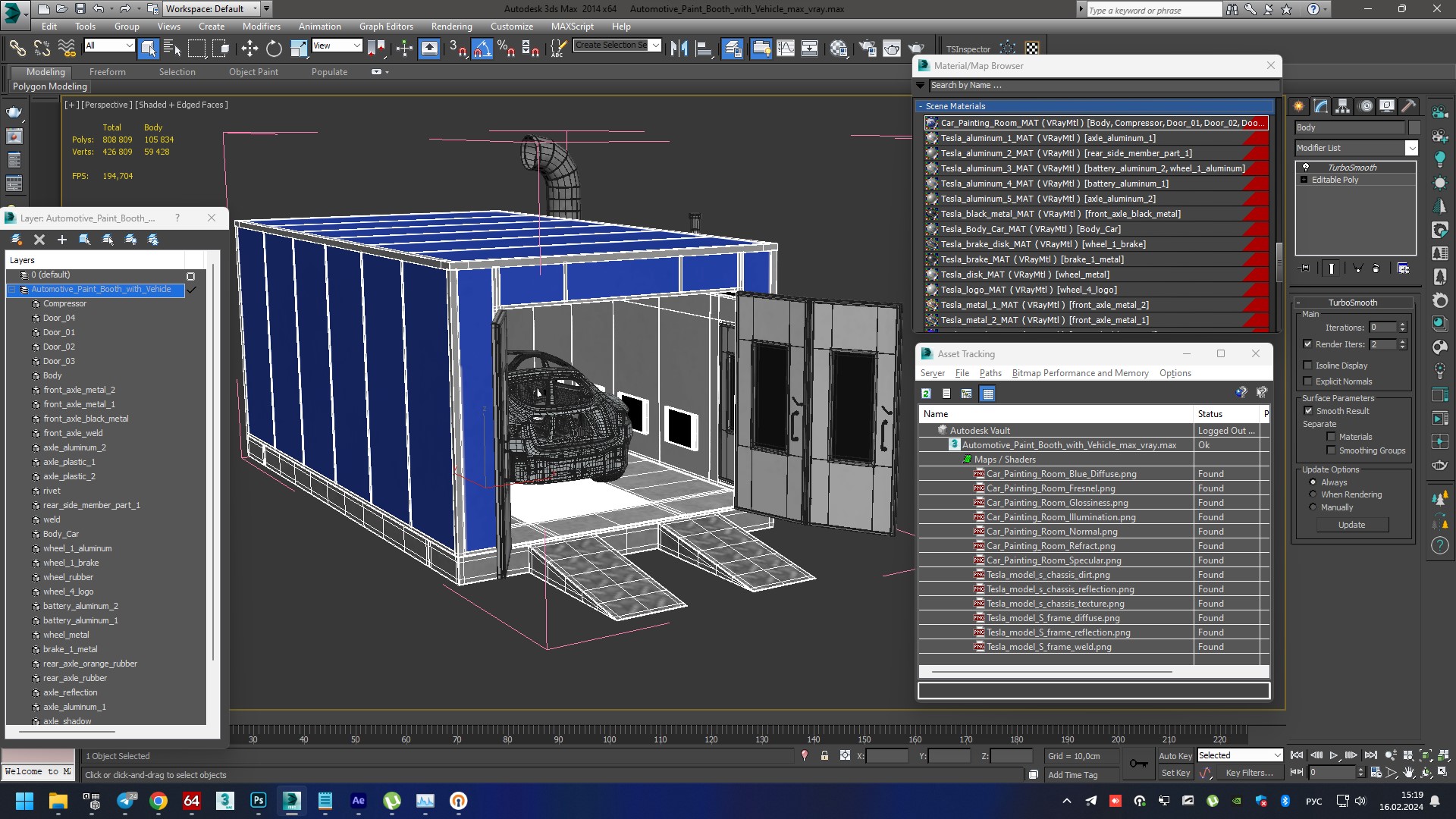Open the Modifier List dropdown

(x=1410, y=148)
